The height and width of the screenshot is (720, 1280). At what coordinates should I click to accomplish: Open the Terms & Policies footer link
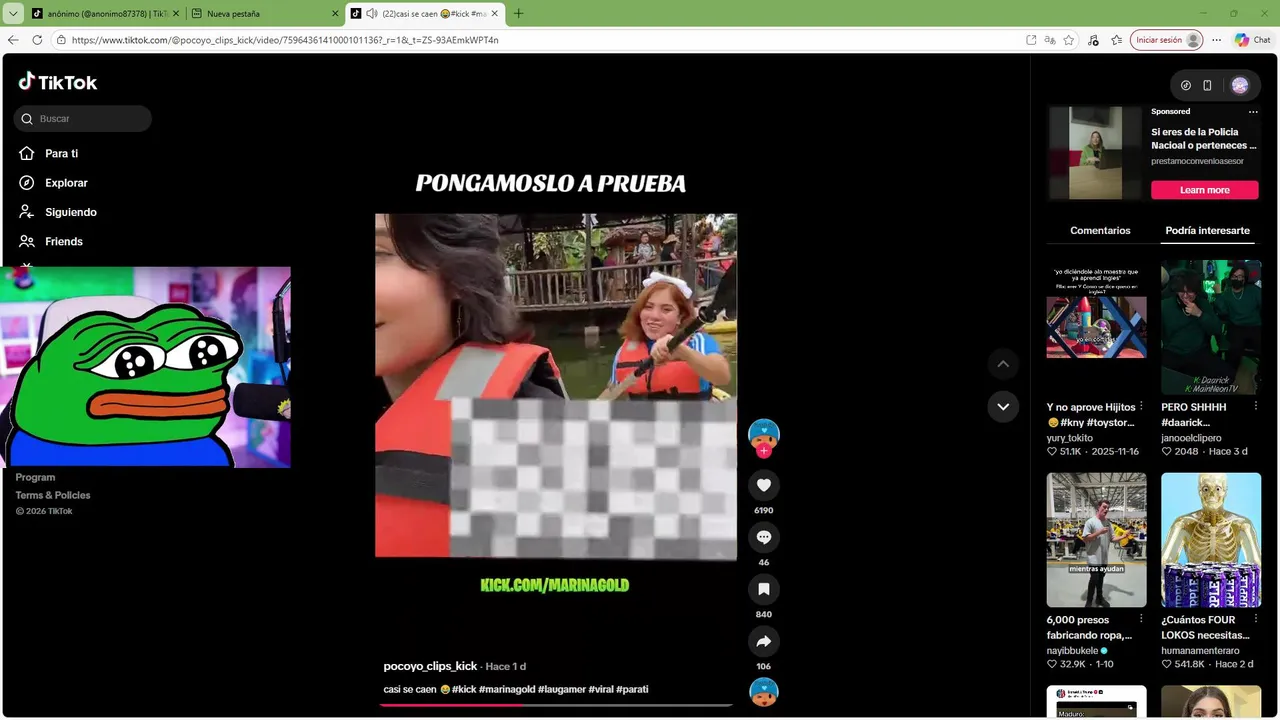[x=53, y=495]
